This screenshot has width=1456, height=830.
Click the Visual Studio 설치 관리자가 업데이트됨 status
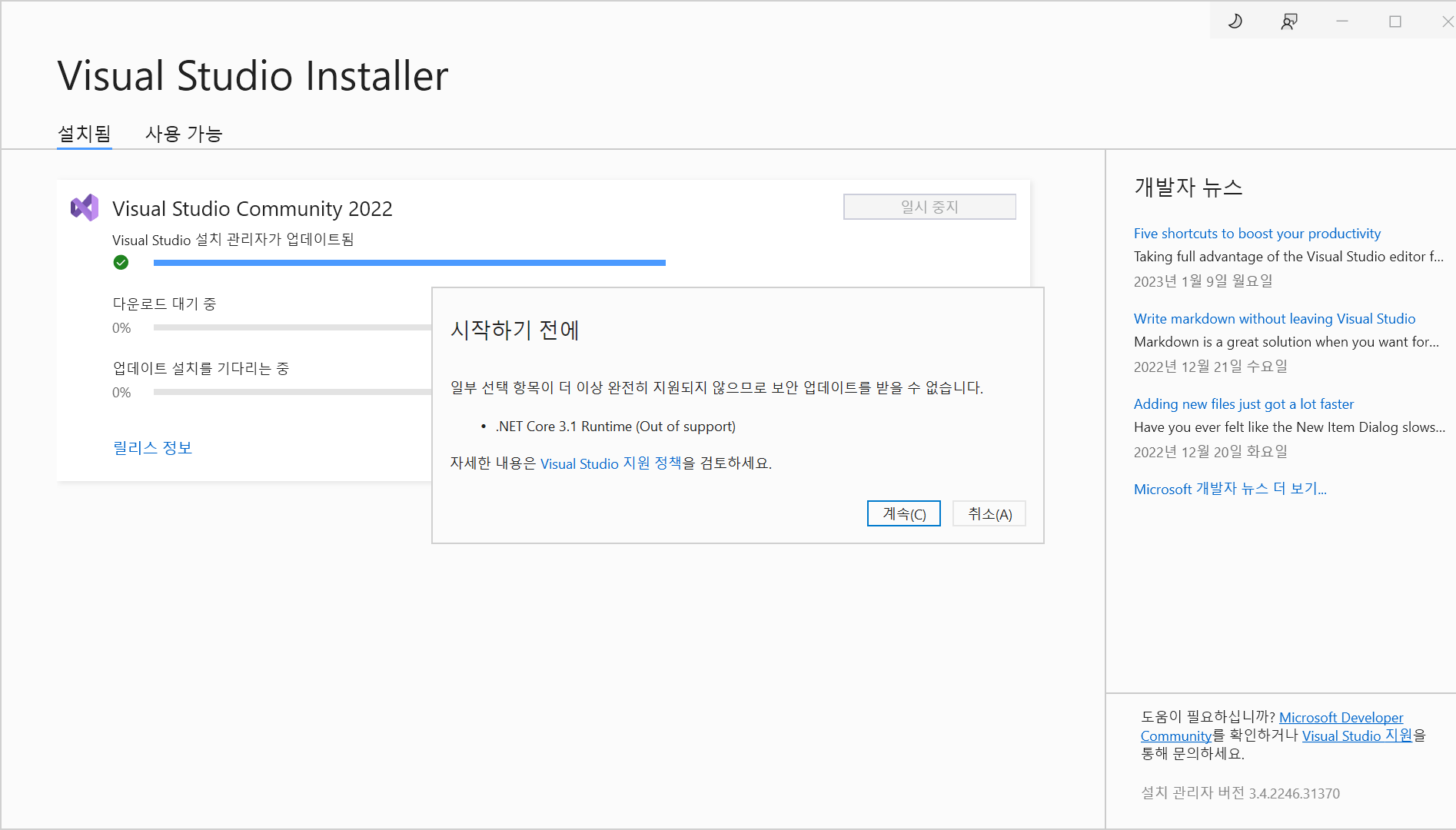click(233, 239)
